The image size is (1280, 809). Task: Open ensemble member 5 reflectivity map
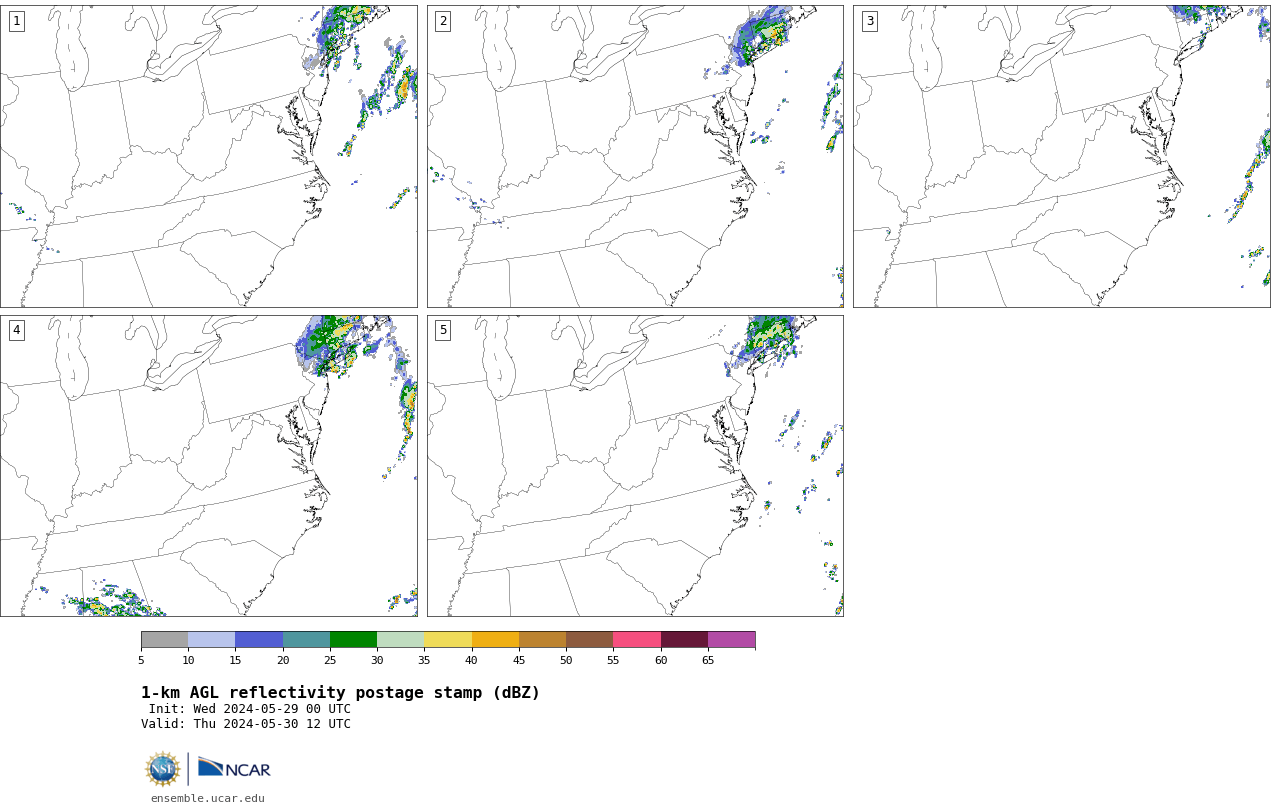635,466
